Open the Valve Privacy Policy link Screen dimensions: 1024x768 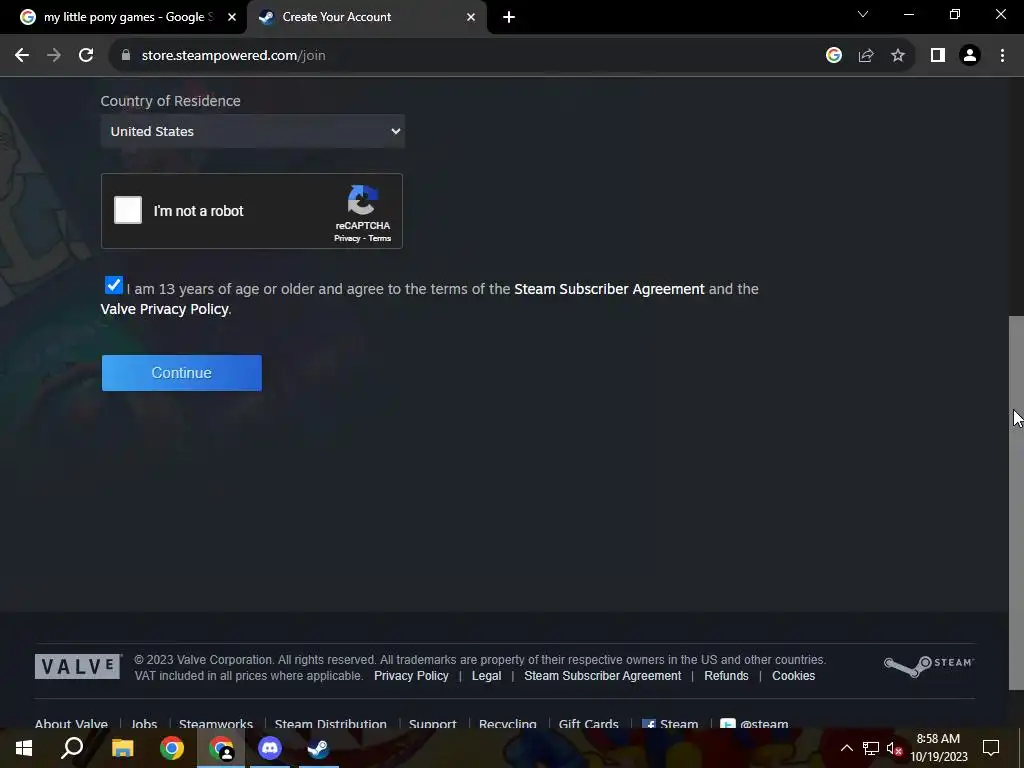[x=165, y=309]
